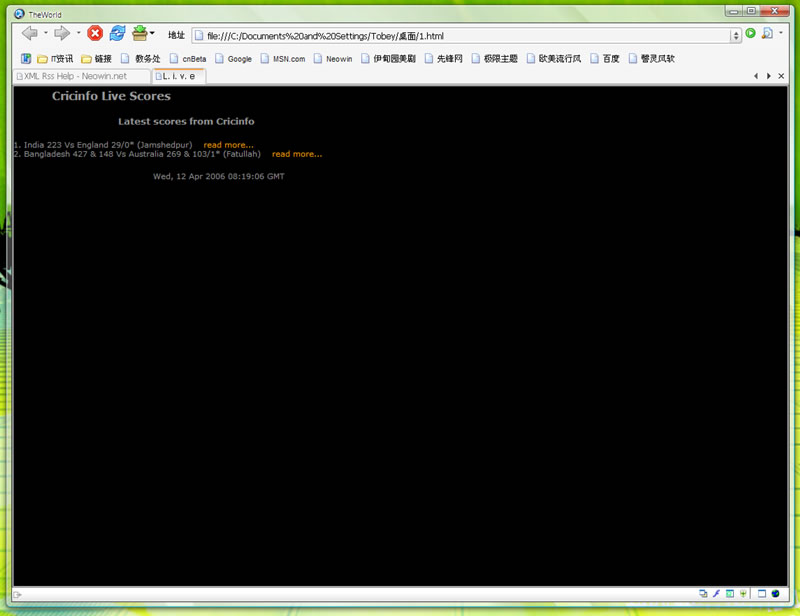
Task: Click the Forward navigation arrow
Action: (x=62, y=33)
